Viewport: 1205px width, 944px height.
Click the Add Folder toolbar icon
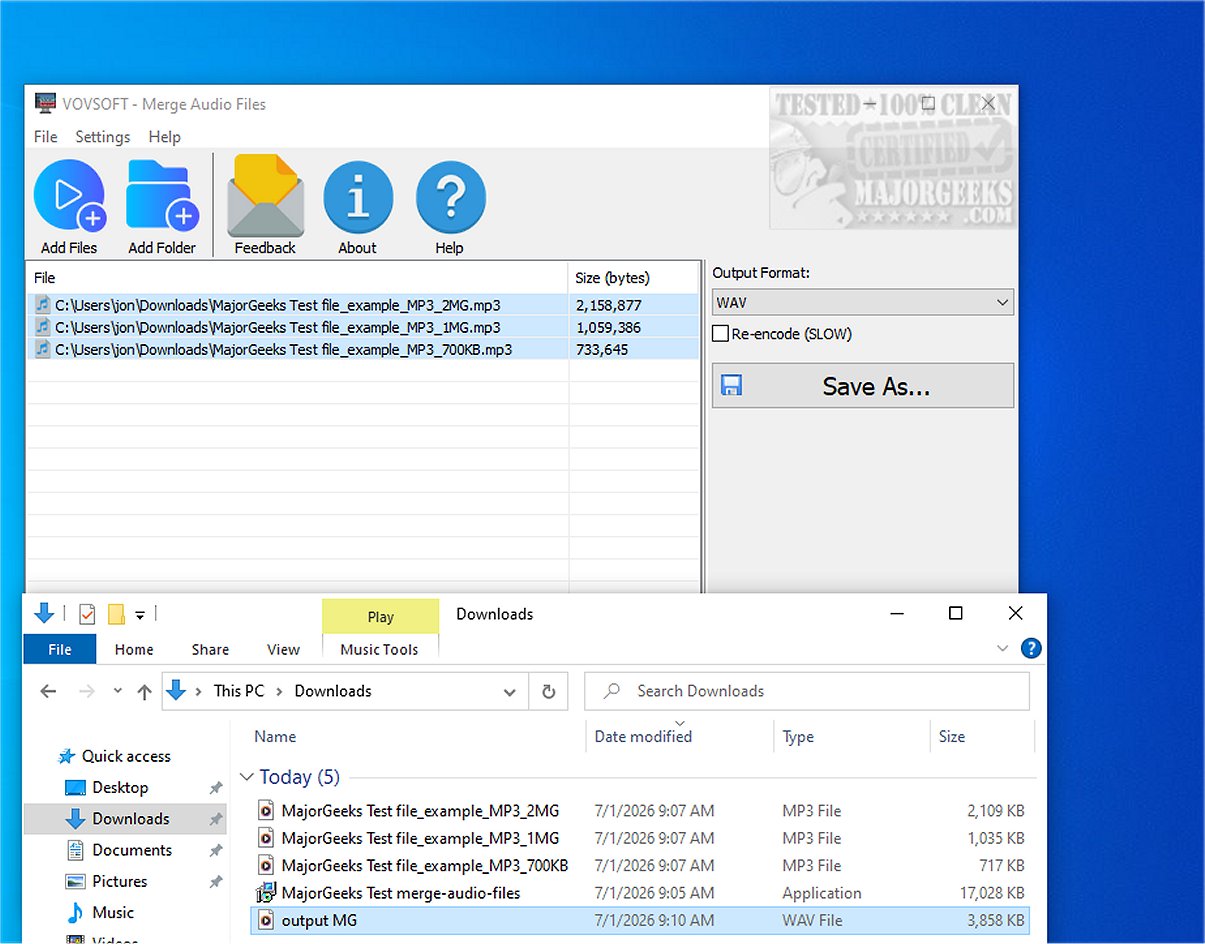162,196
